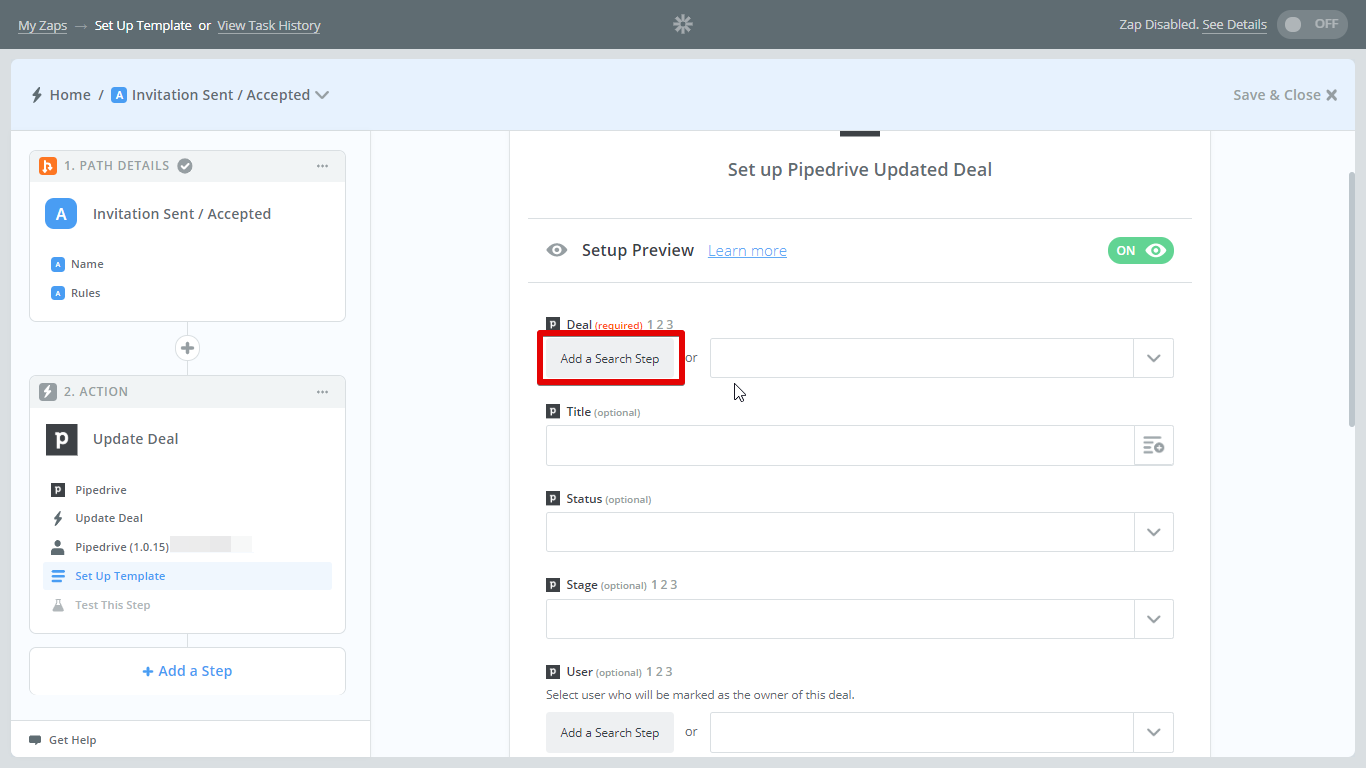Click the Pipedrive icon beside Status label

tap(553, 498)
